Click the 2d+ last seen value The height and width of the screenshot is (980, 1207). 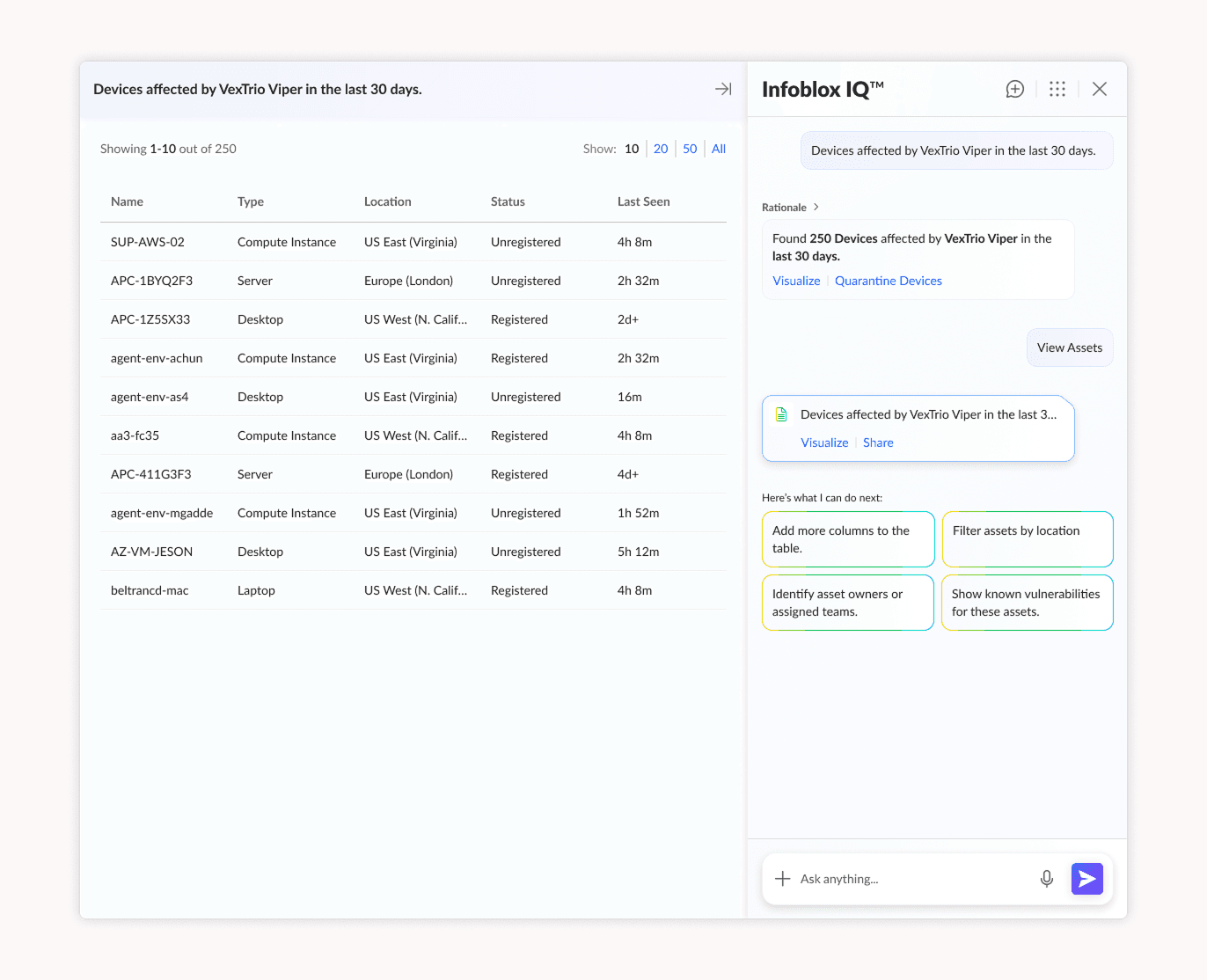coord(628,319)
